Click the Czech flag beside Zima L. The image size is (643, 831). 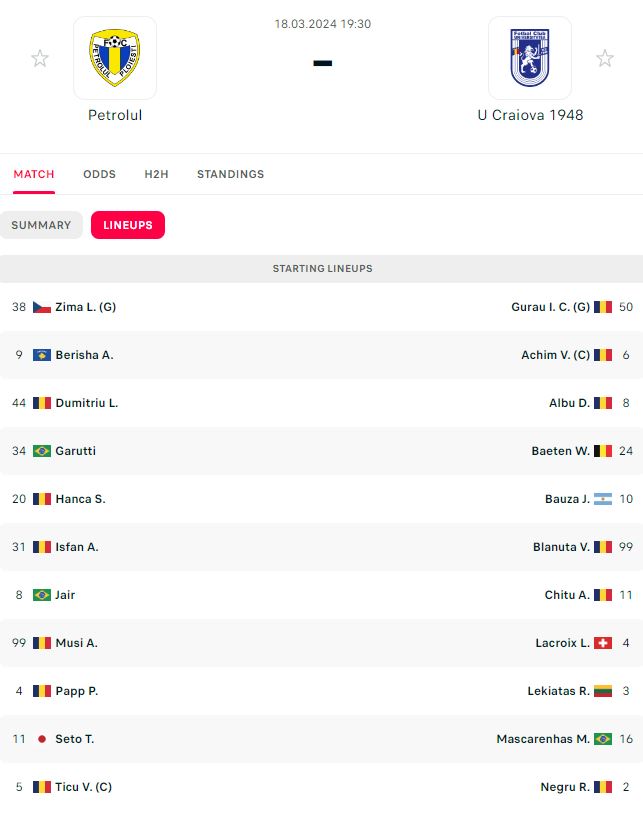[x=42, y=307]
